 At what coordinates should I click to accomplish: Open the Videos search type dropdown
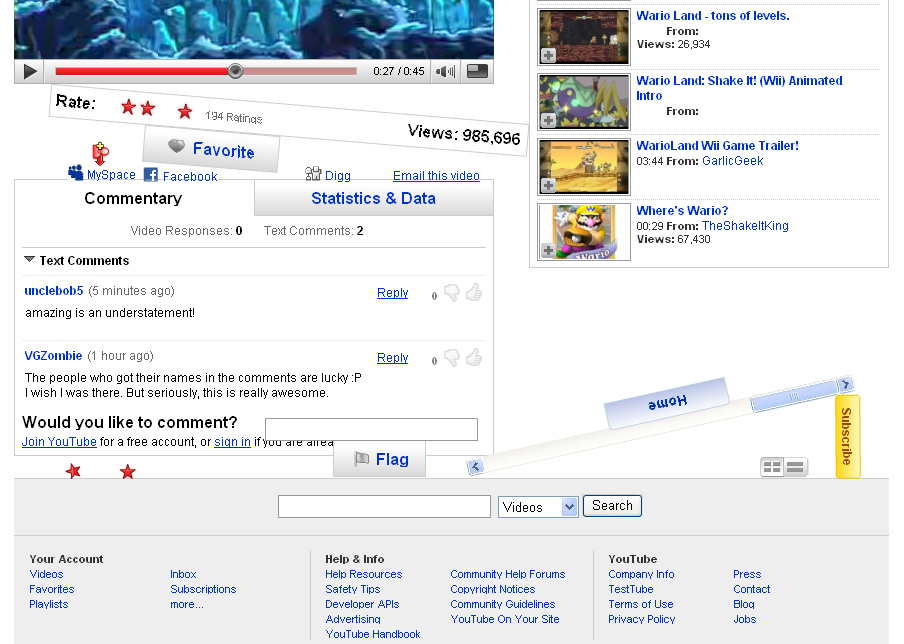(538, 507)
